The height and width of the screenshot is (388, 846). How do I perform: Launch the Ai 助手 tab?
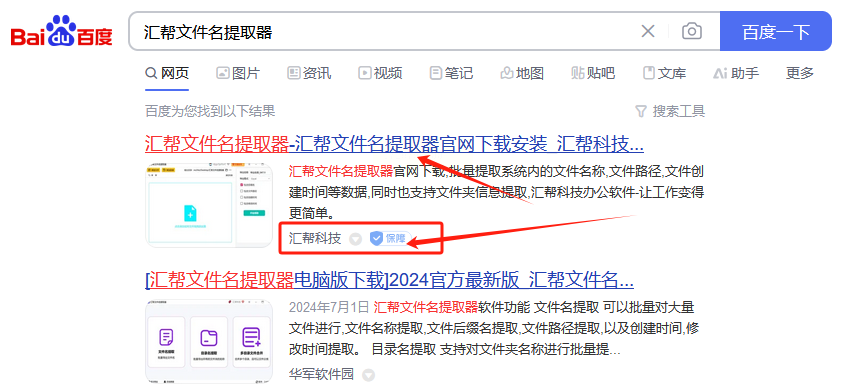(x=736, y=73)
